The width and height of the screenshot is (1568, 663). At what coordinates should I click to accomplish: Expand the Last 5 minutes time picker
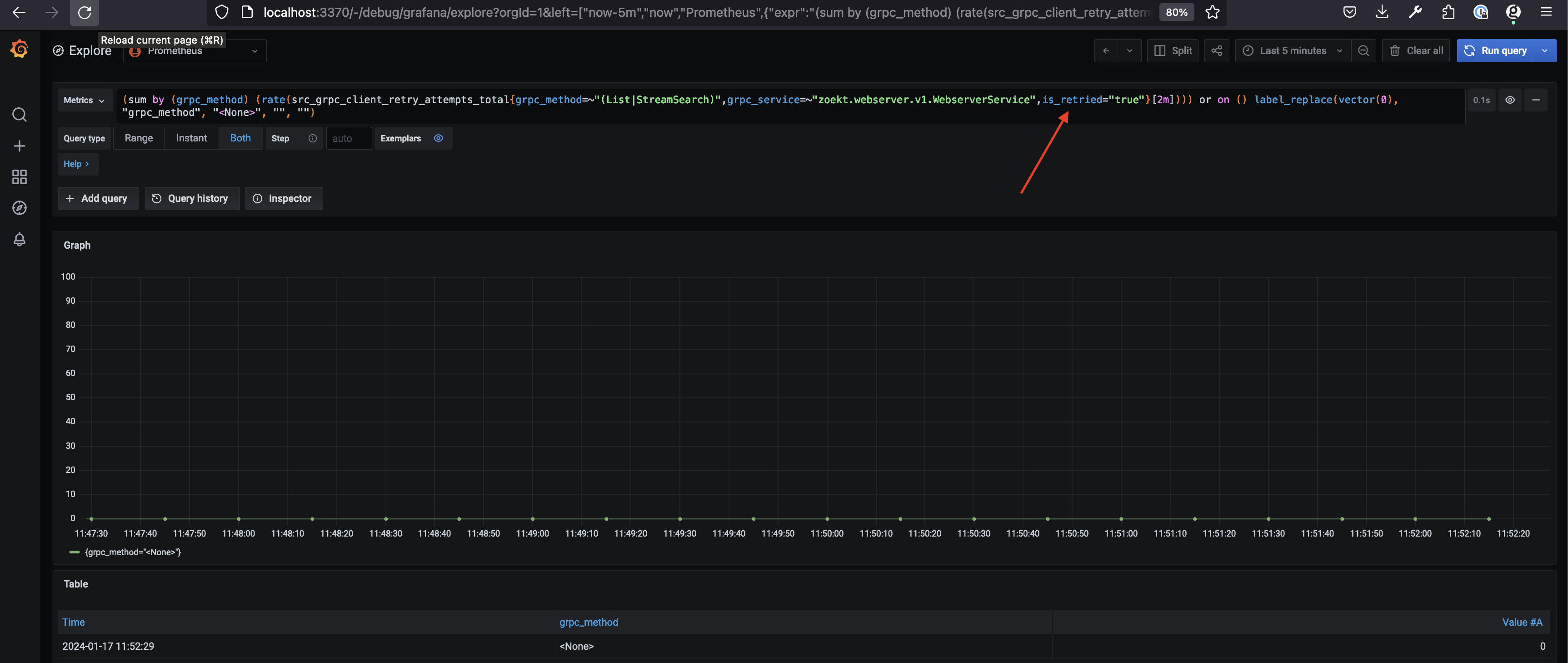[1292, 50]
